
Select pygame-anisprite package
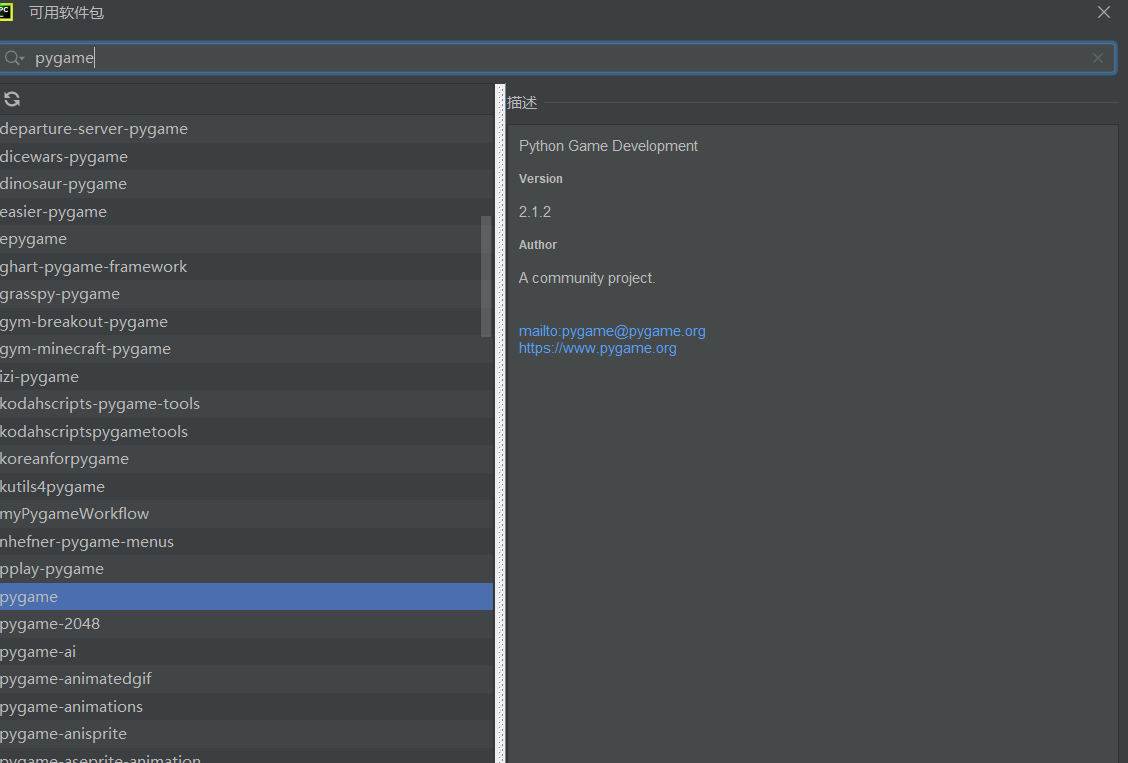click(247, 734)
